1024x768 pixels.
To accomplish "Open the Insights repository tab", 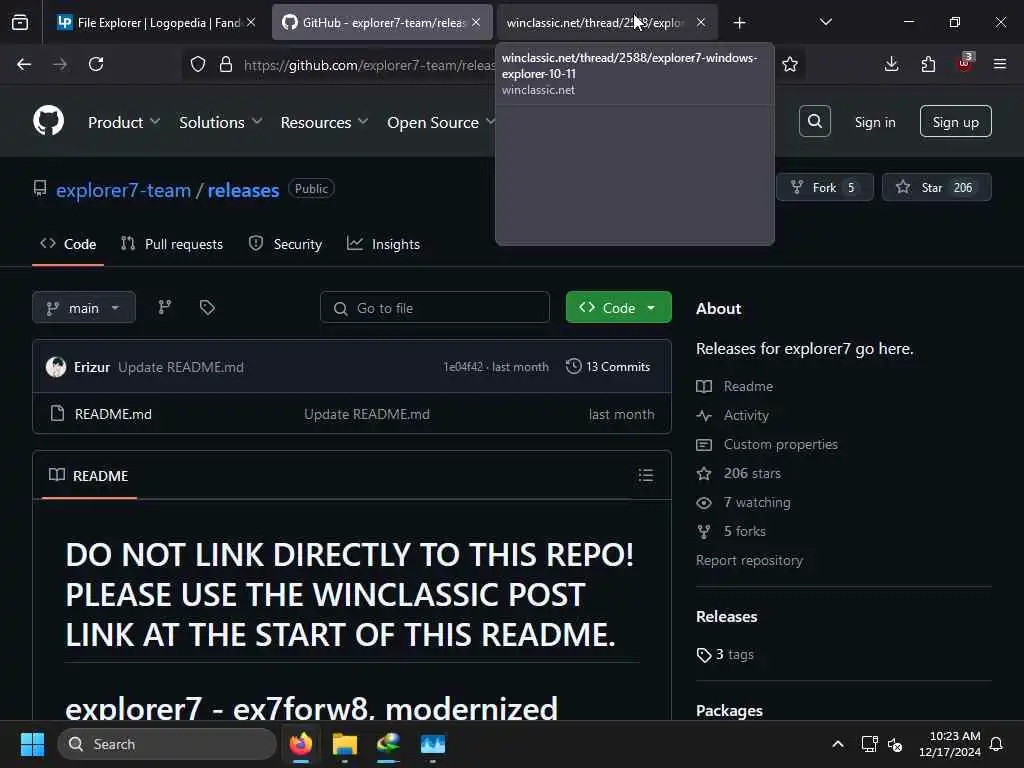I will [x=383, y=244].
